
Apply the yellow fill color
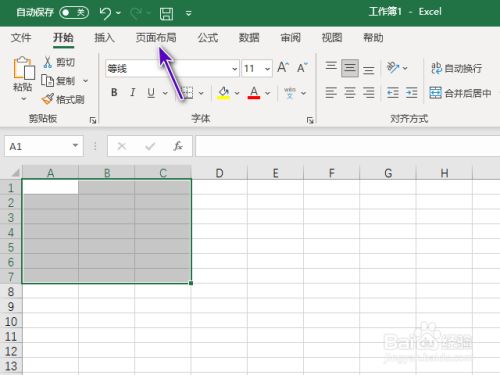pos(224,93)
